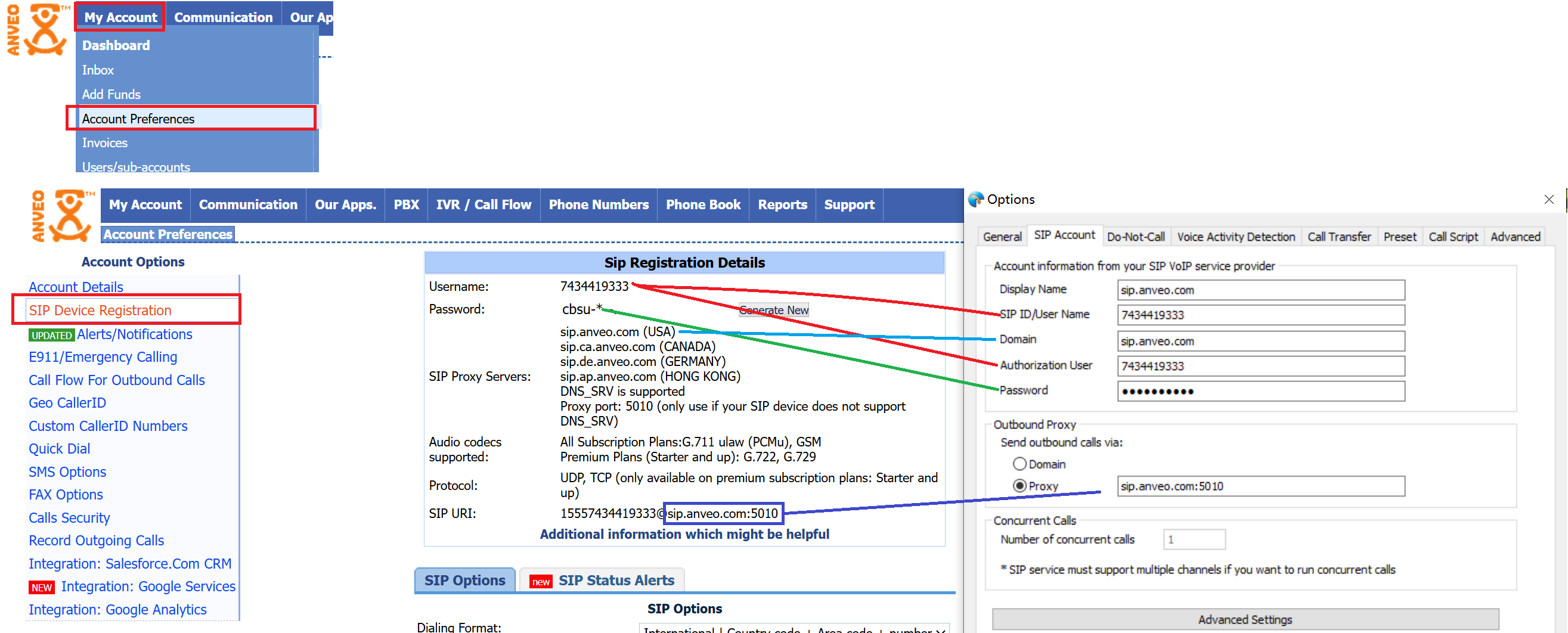The width and height of the screenshot is (1568, 633).
Task: Click the Display Name input field
Action: tap(1260, 290)
